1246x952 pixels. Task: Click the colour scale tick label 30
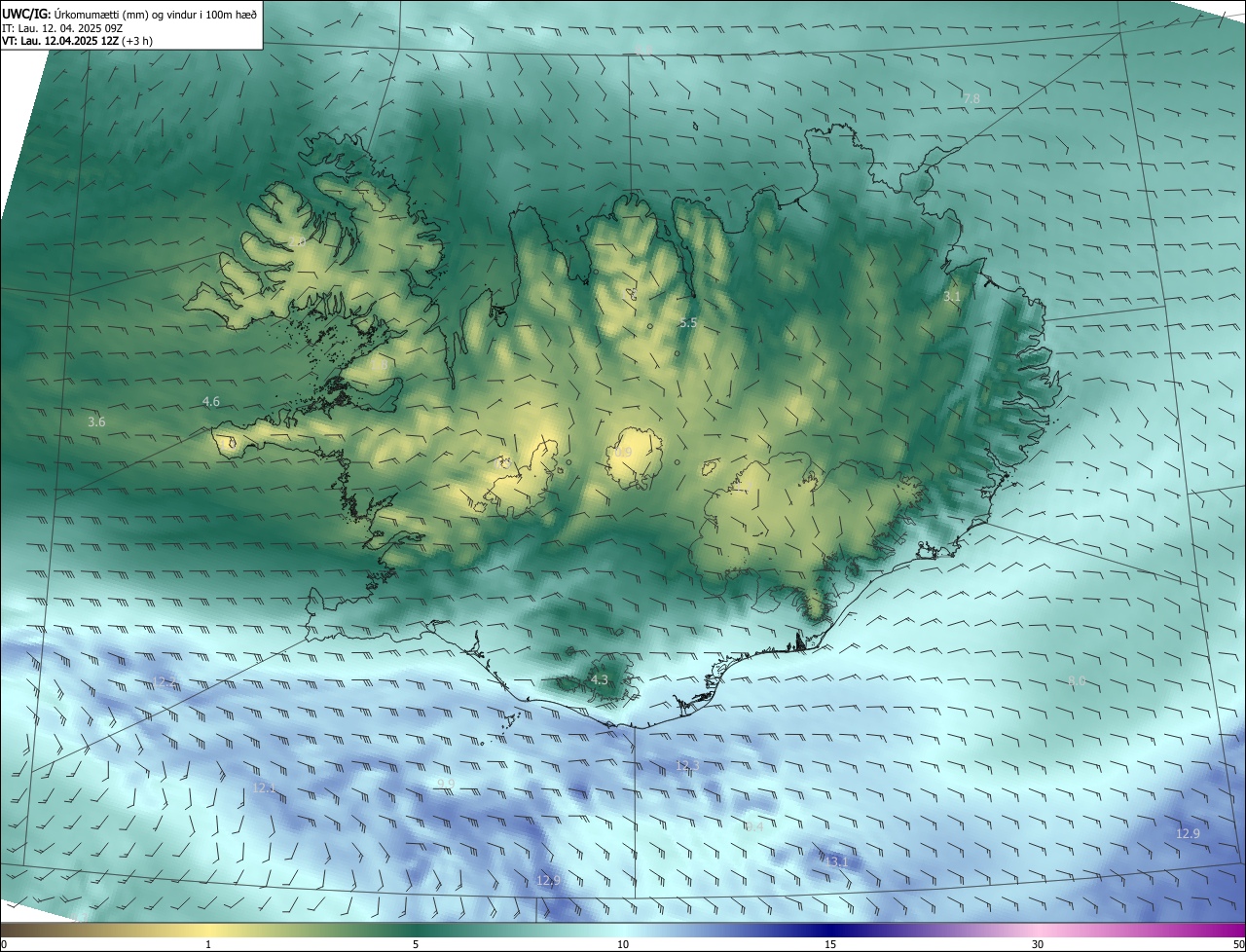coord(1038,944)
